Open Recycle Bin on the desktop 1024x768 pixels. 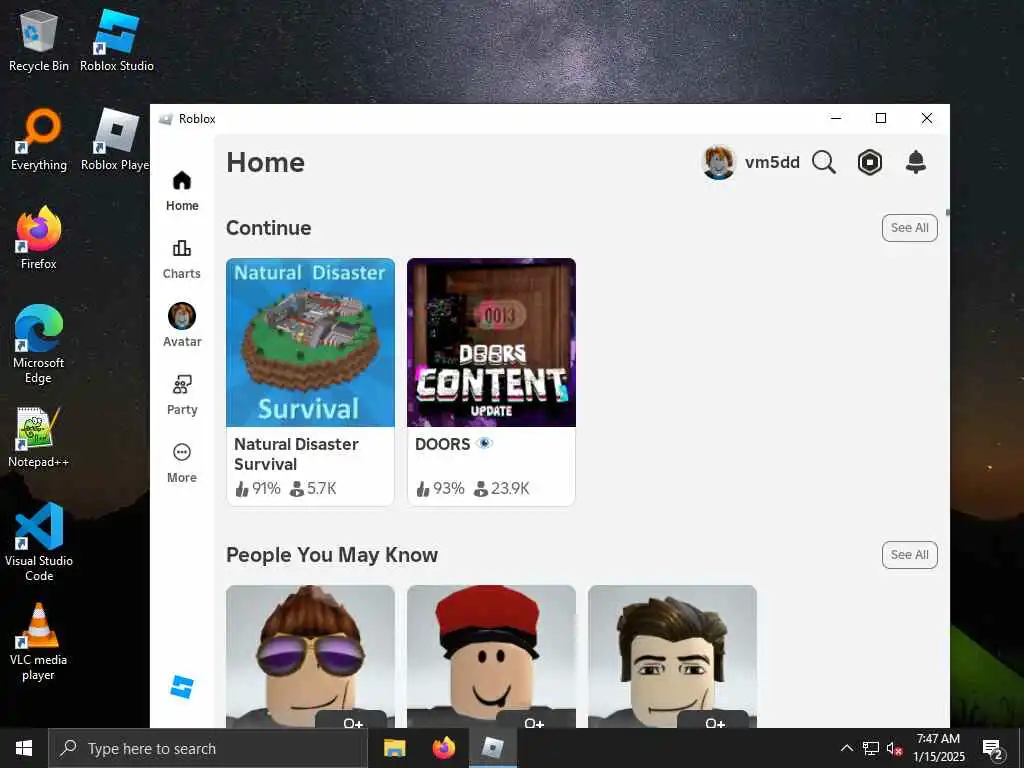click(x=39, y=40)
